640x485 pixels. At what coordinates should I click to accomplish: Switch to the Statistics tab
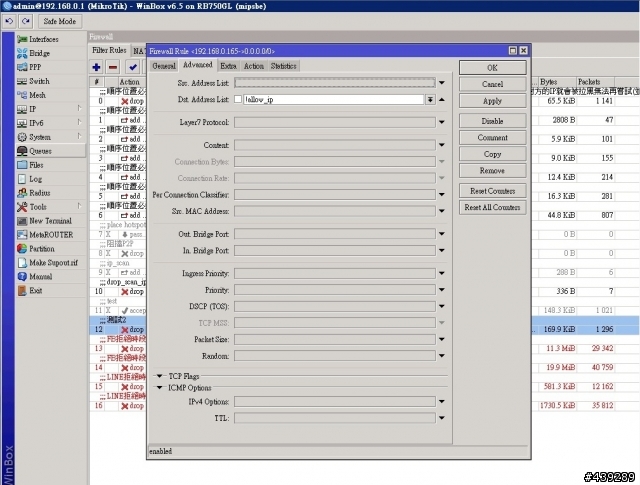pyautogui.click(x=283, y=66)
